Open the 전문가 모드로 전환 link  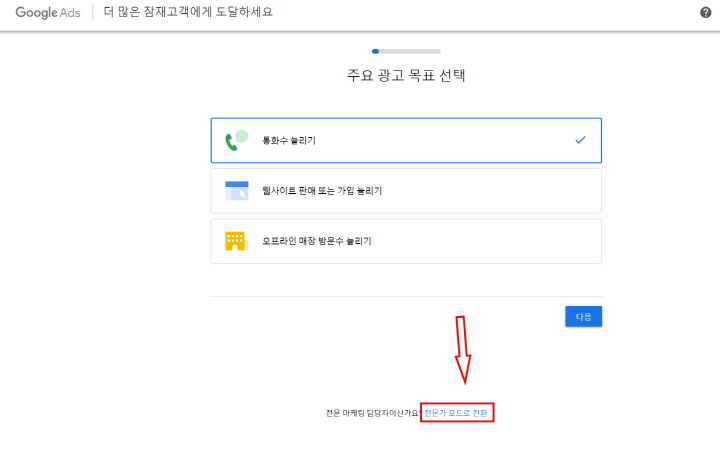[x=456, y=413]
